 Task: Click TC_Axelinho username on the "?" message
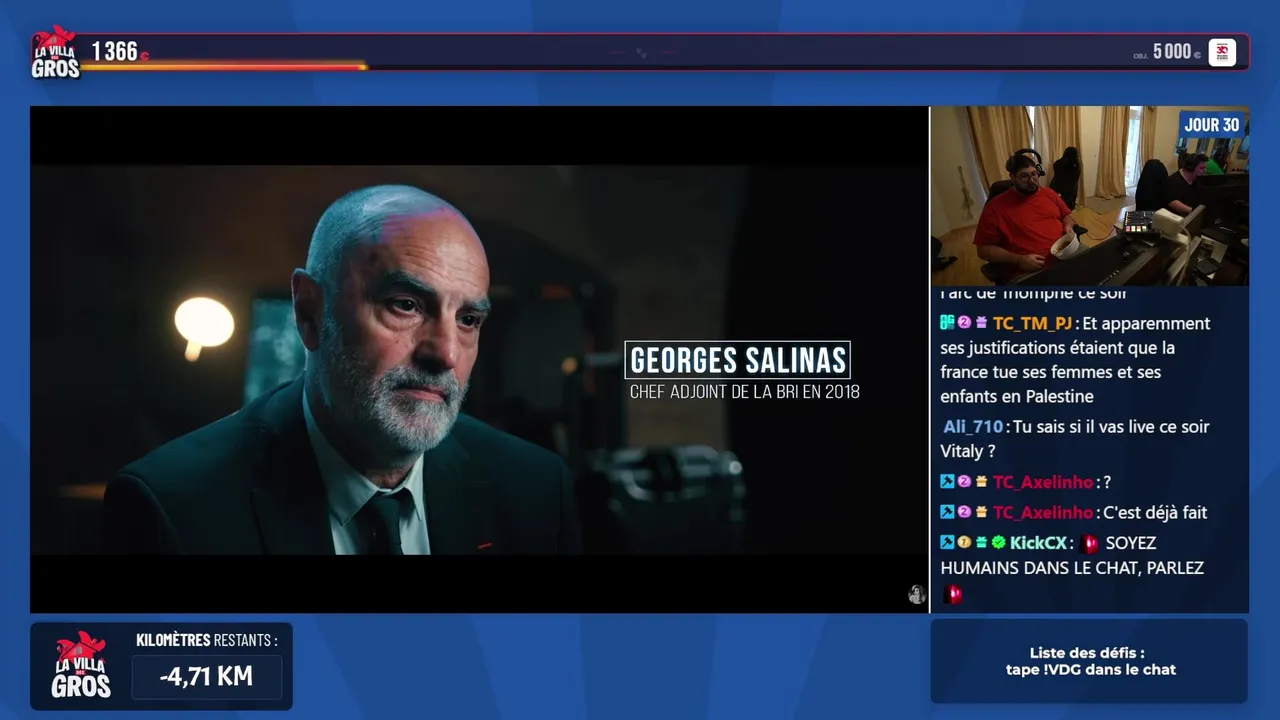click(1043, 482)
